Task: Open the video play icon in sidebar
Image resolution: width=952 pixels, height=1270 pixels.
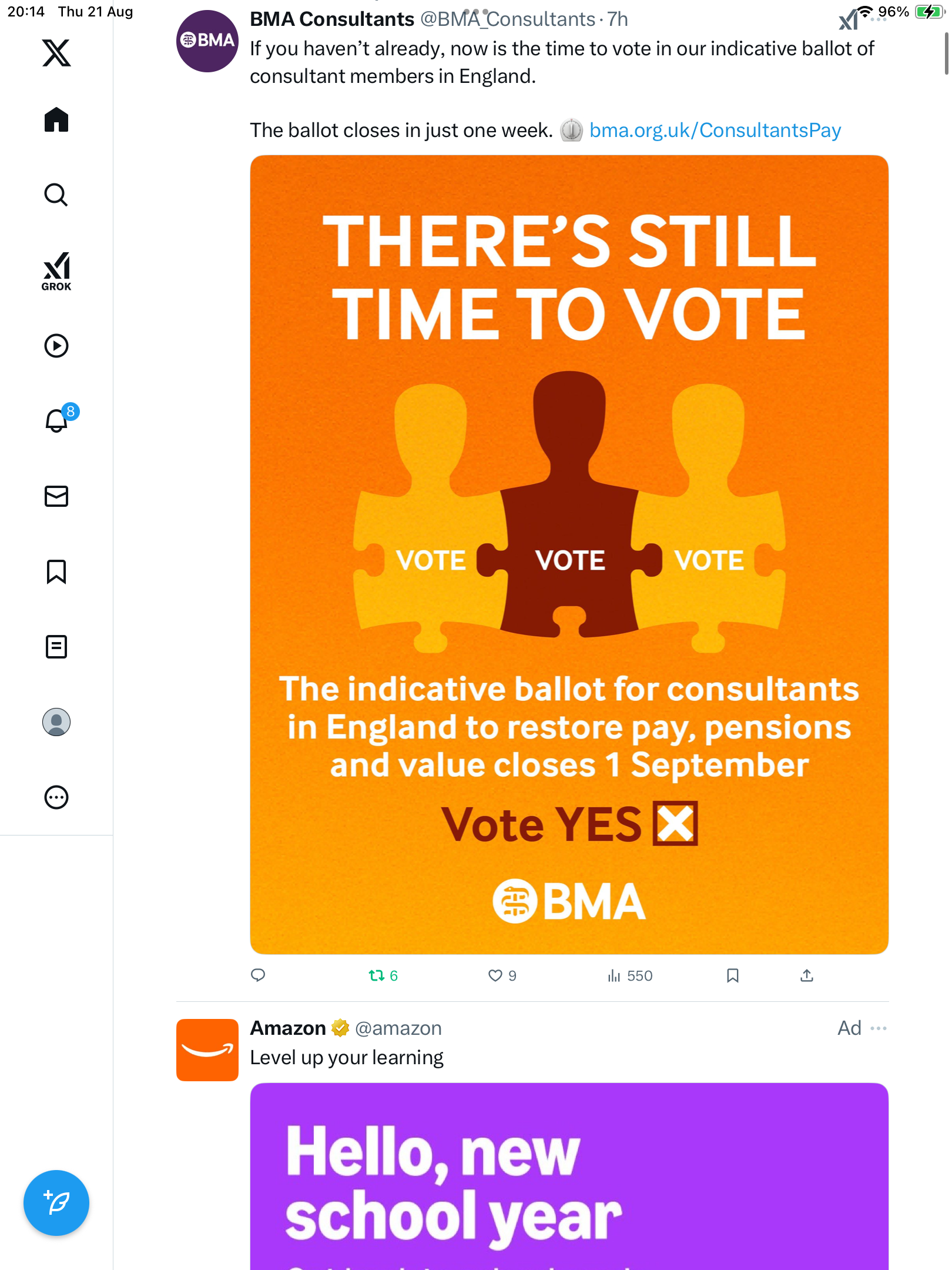Action: pos(56,346)
